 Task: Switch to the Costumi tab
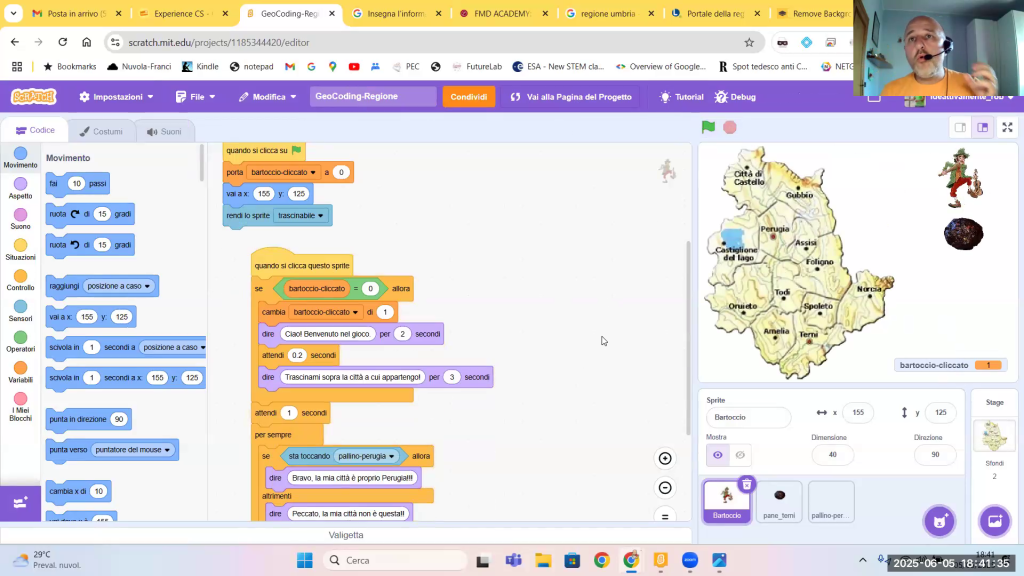pyautogui.click(x=101, y=131)
